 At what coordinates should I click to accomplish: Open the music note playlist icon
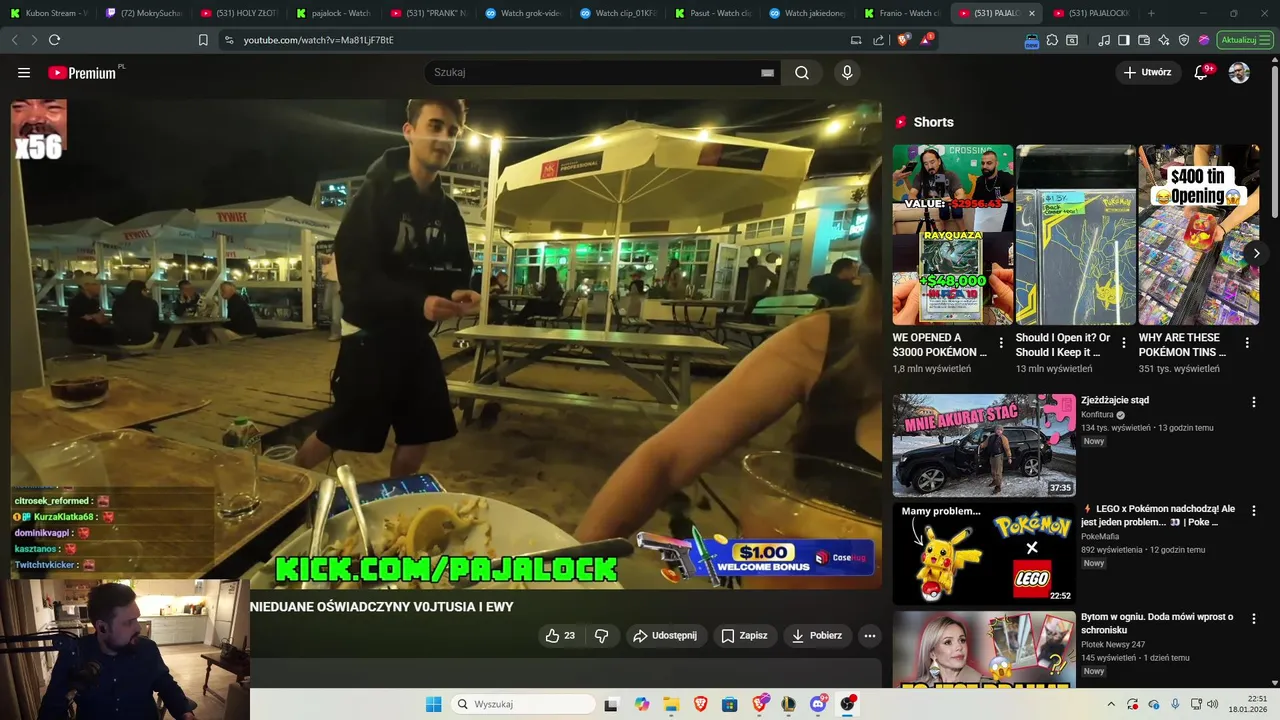1104,40
